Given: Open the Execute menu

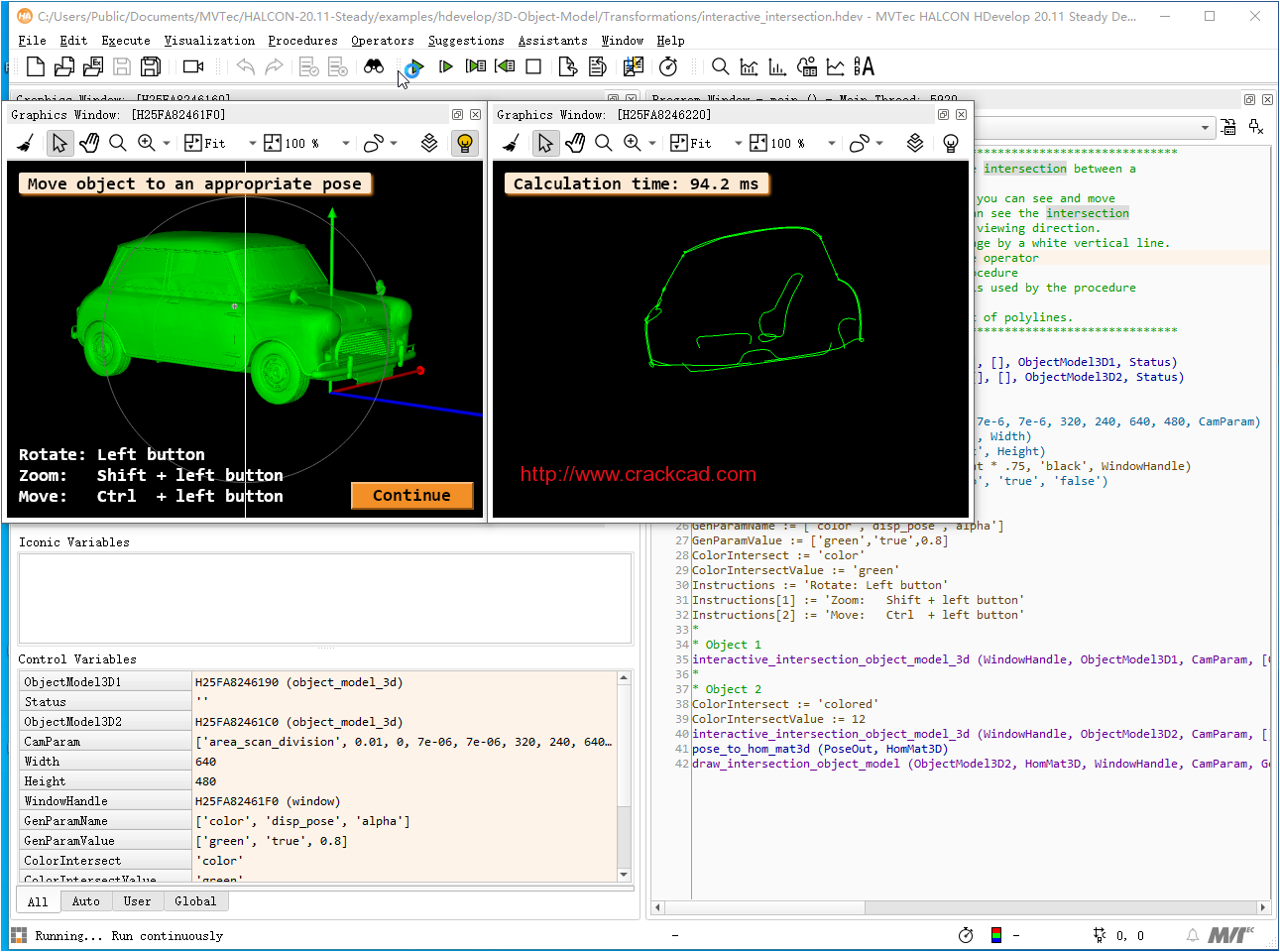Looking at the screenshot, I should tap(126, 41).
